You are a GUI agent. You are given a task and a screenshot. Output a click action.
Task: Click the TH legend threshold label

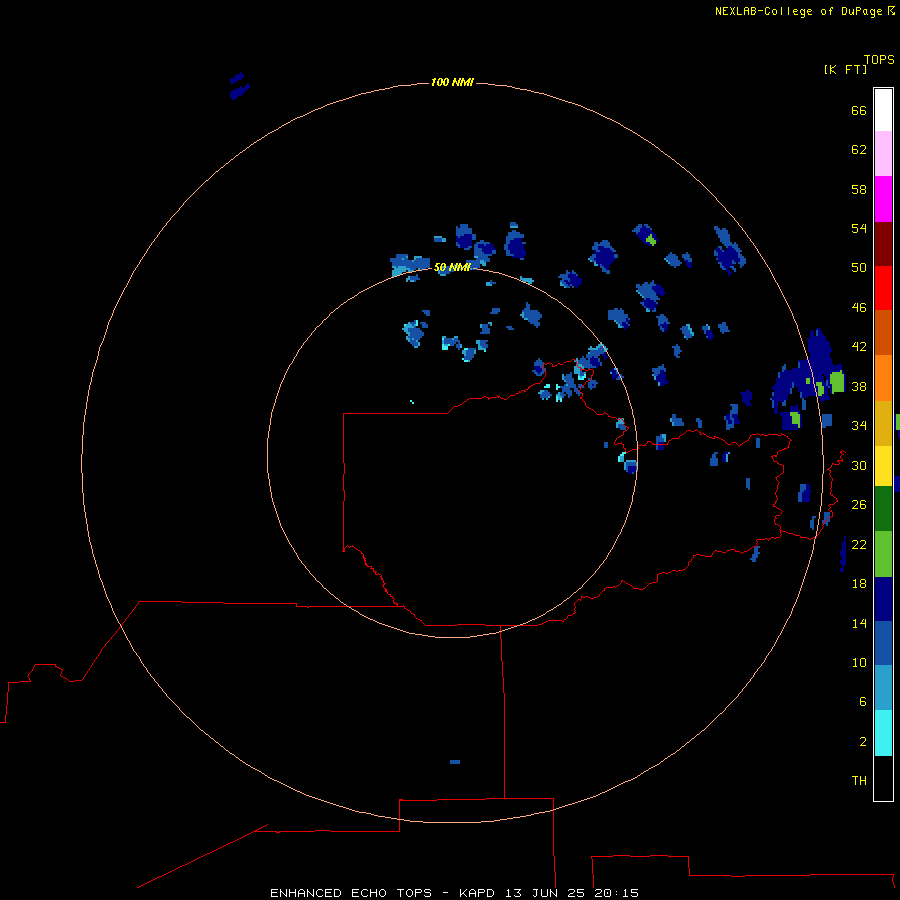(859, 780)
